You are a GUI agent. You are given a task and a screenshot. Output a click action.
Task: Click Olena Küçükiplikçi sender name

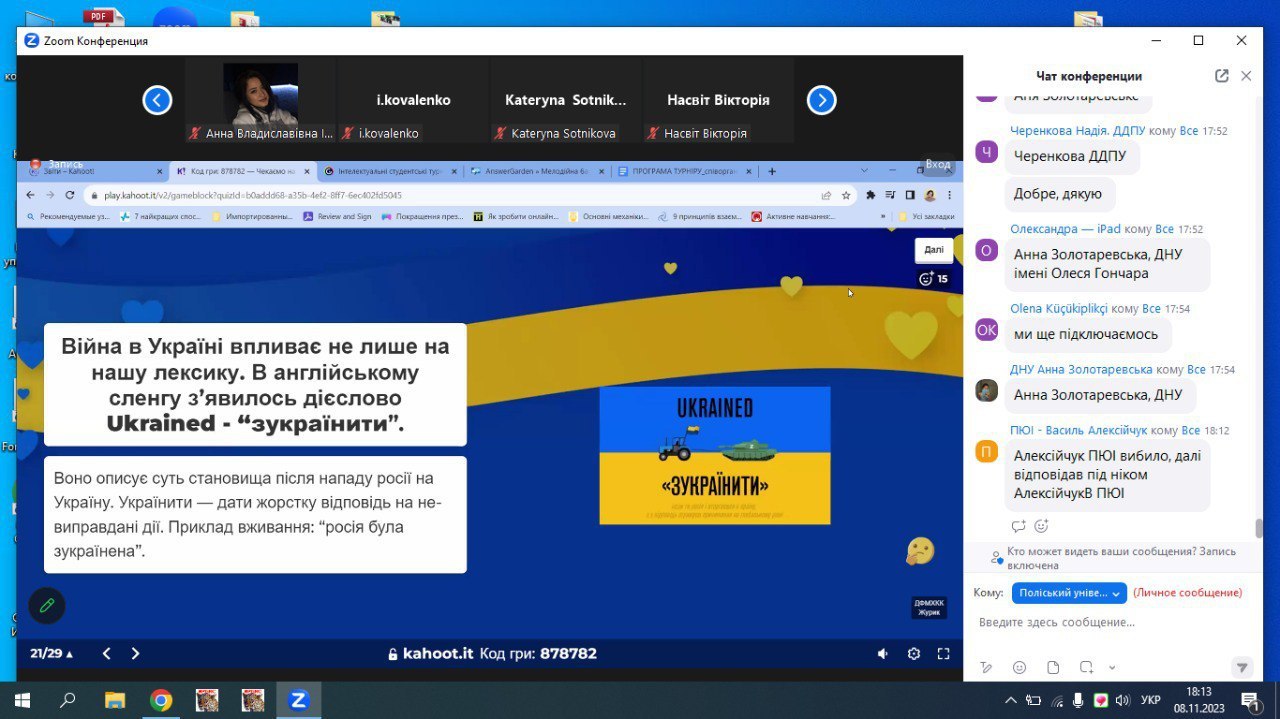coord(1060,309)
